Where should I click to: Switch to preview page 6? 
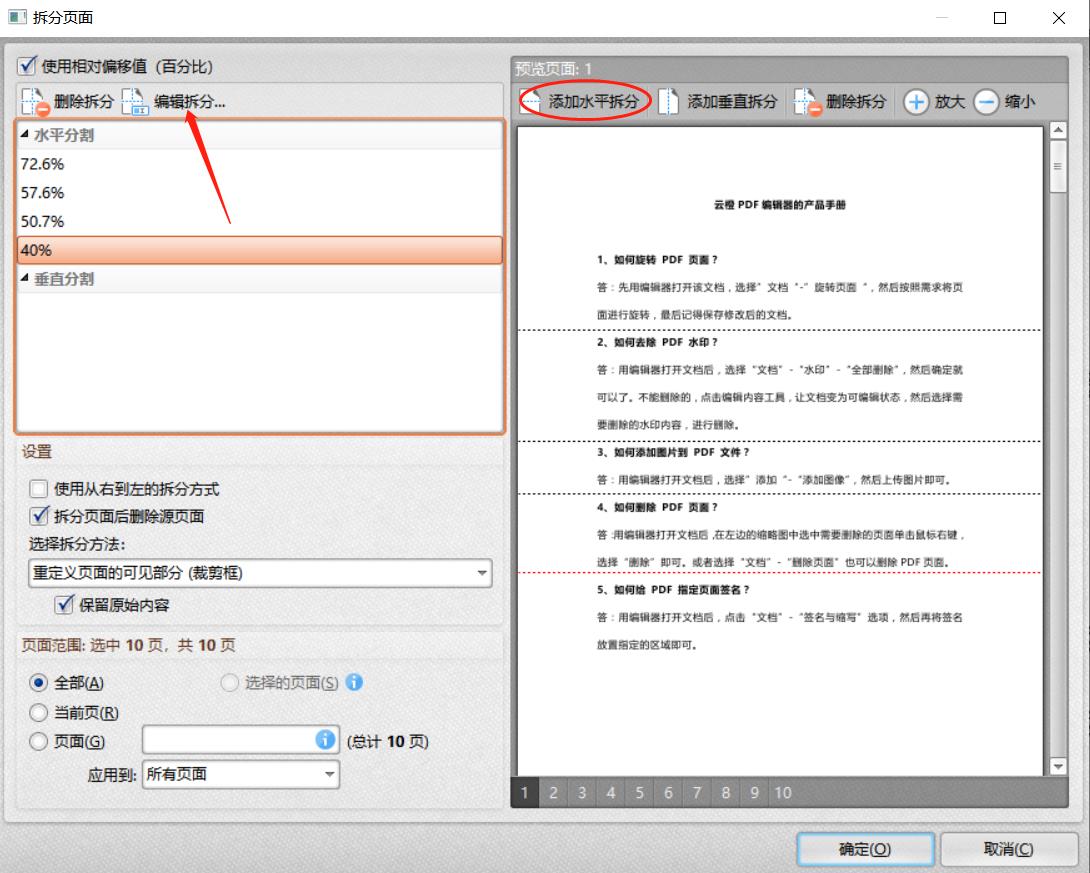click(x=668, y=792)
